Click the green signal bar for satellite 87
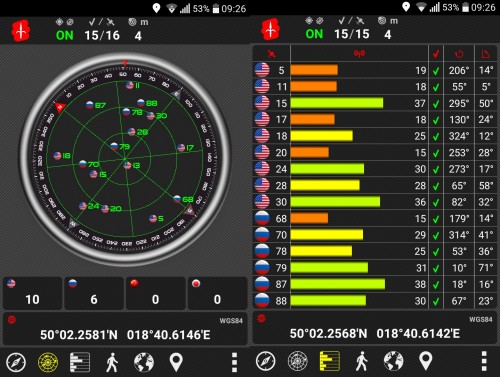 (x=338, y=284)
